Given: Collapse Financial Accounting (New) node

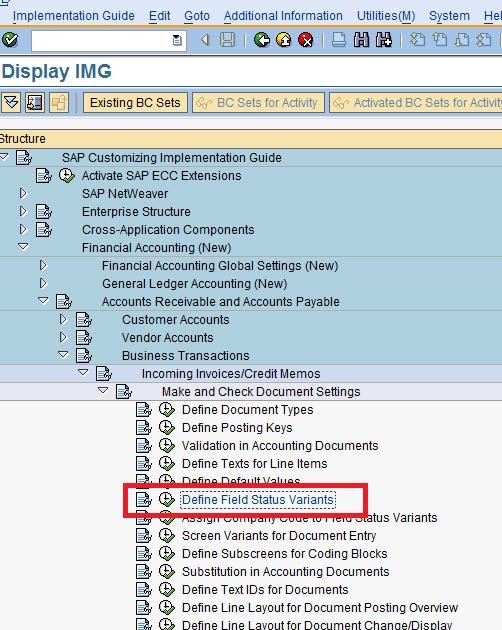Looking at the screenshot, I should click(x=23, y=247).
